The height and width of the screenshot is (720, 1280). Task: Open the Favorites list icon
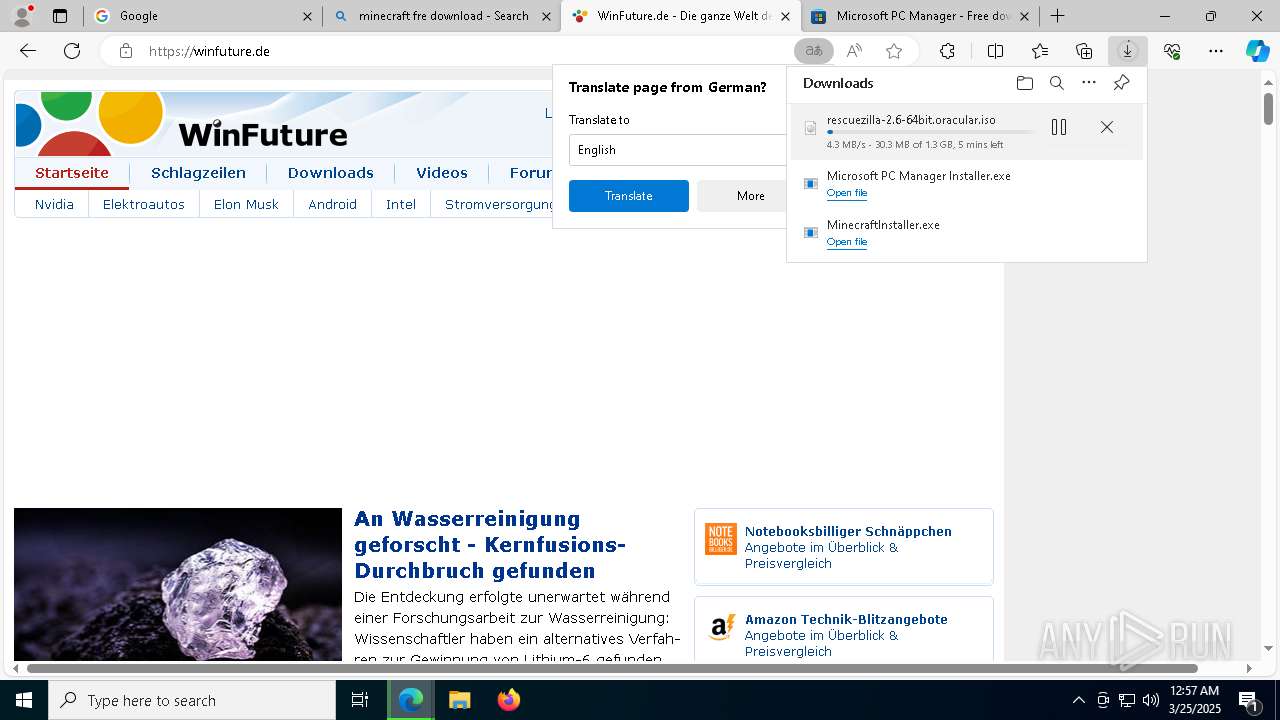click(1040, 51)
